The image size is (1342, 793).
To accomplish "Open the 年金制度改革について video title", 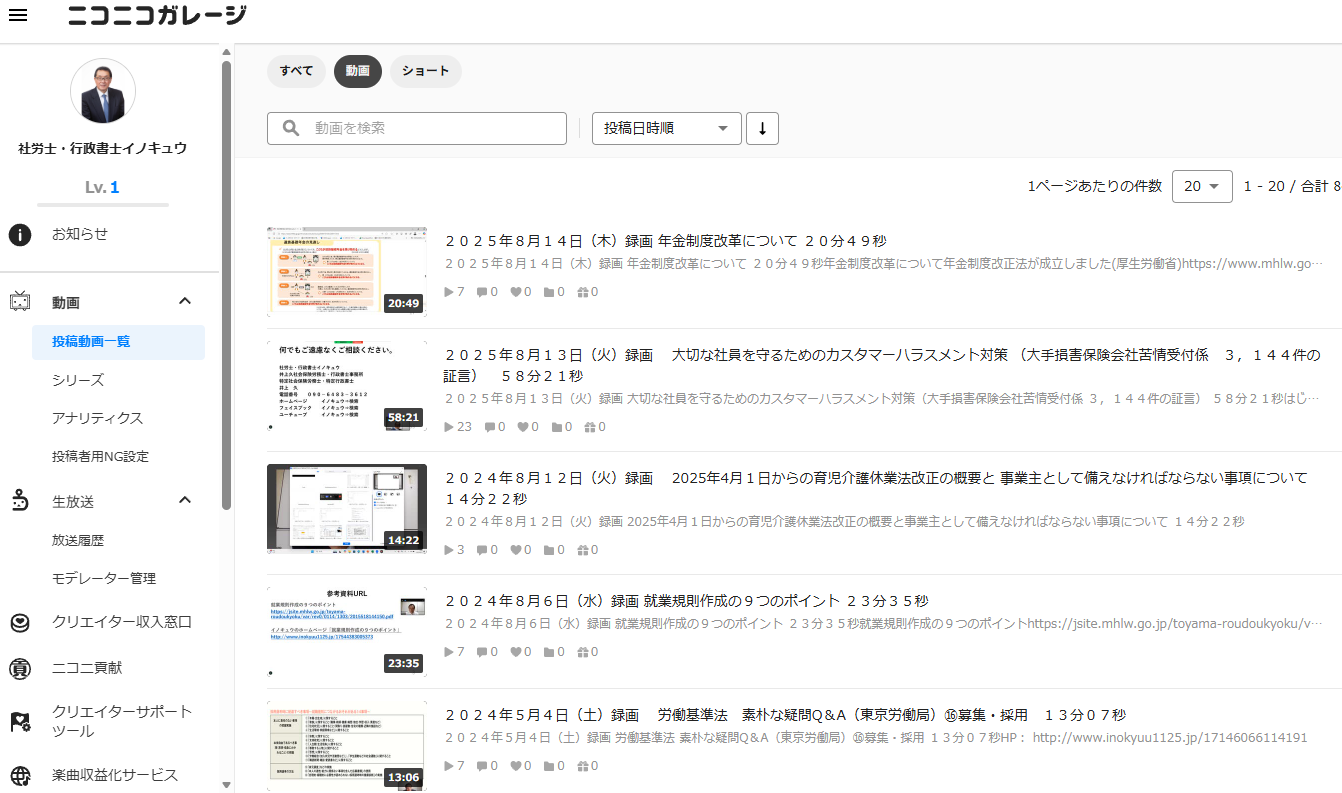I will (665, 241).
